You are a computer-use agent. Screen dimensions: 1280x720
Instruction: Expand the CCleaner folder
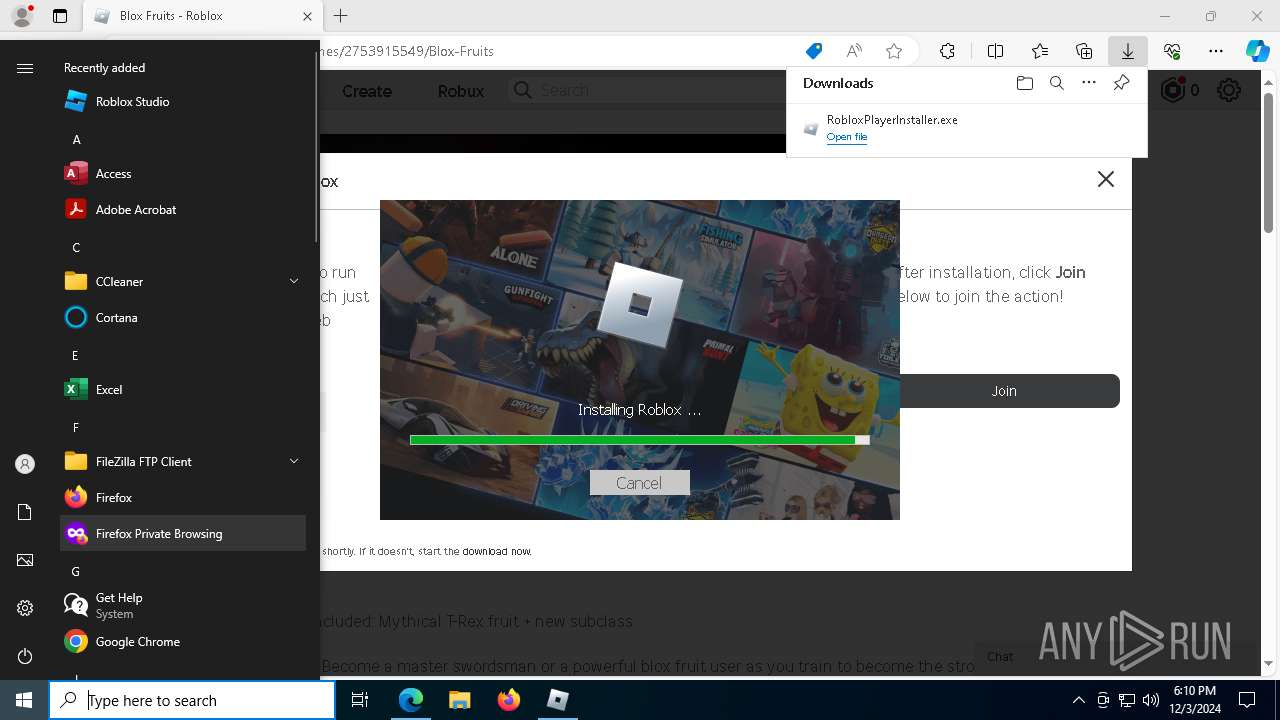[x=183, y=281]
